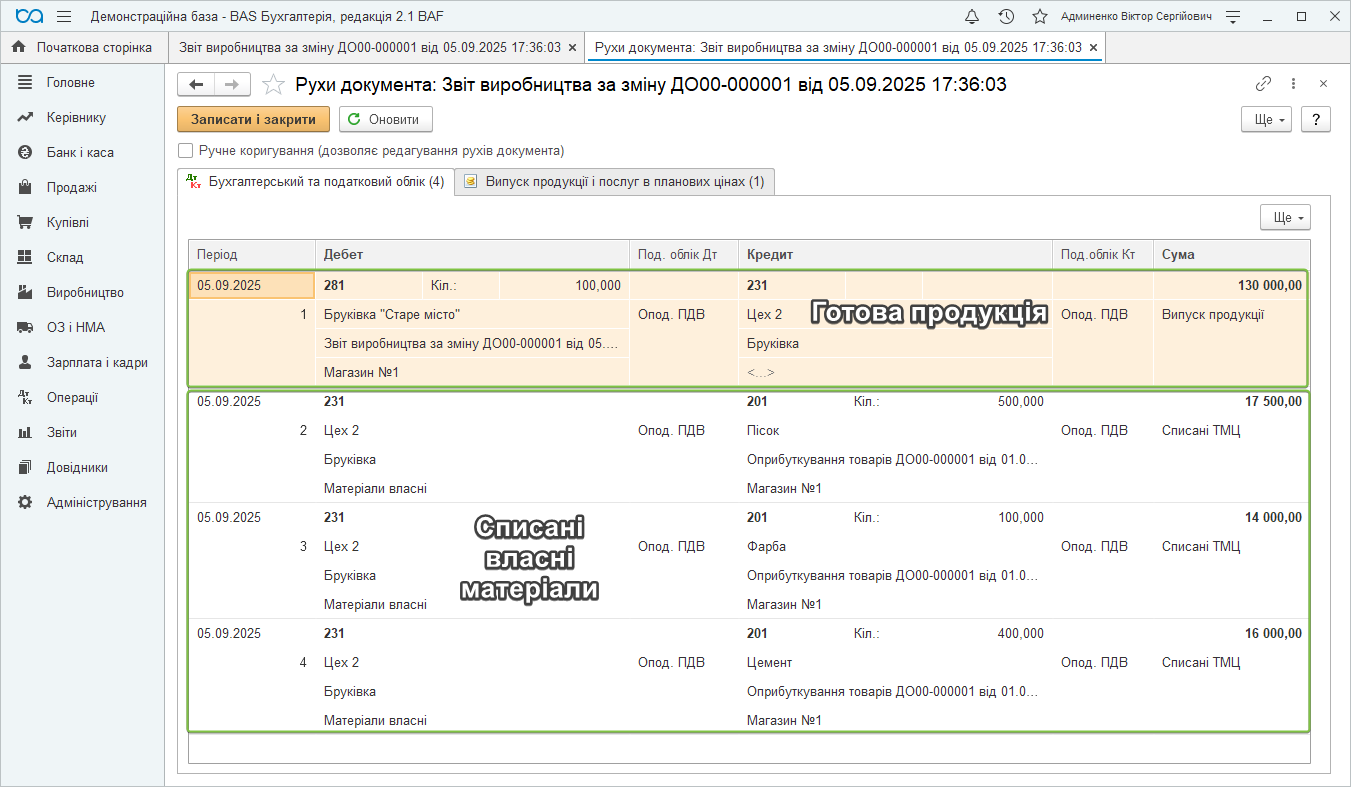Expand the top Ще dropdown

point(1266,120)
